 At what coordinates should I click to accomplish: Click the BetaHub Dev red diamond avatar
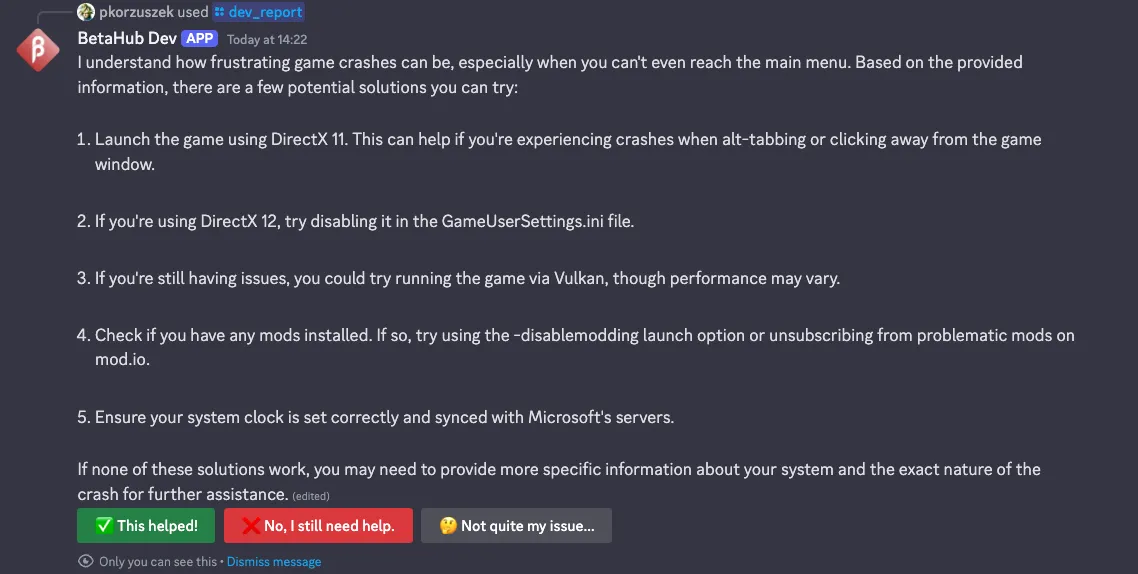38,51
